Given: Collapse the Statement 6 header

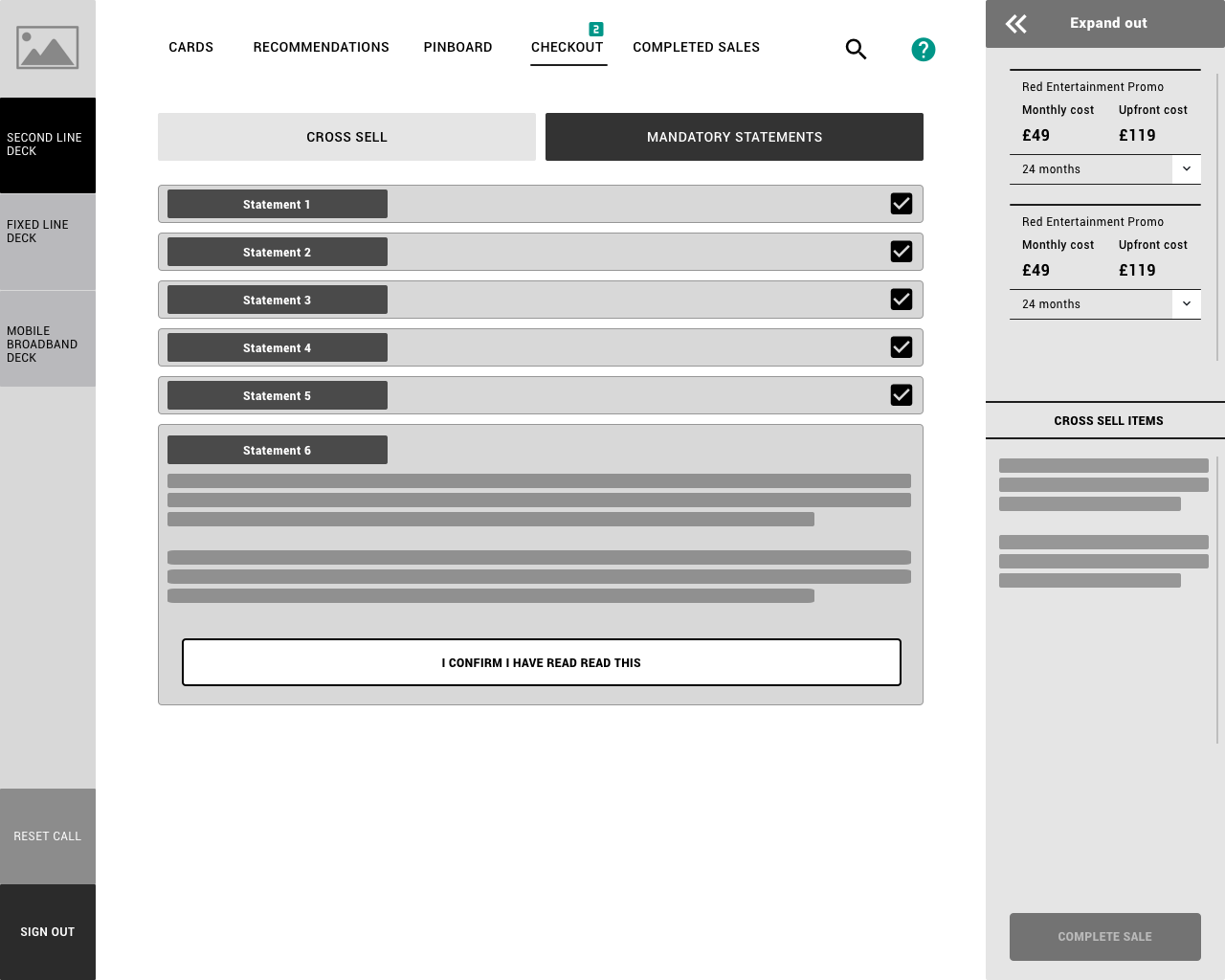Looking at the screenshot, I should (x=278, y=450).
